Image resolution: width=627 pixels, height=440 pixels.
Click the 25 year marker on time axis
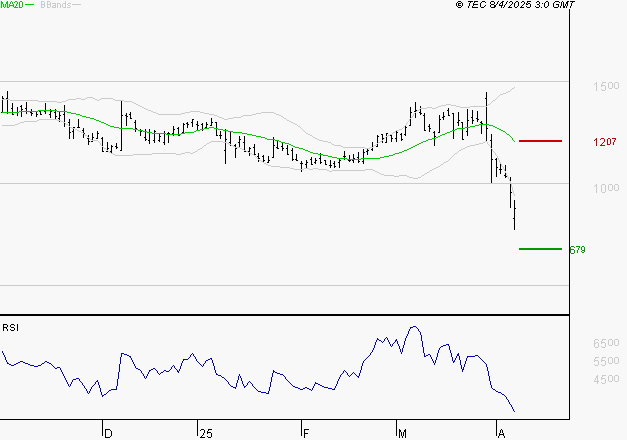point(205,433)
